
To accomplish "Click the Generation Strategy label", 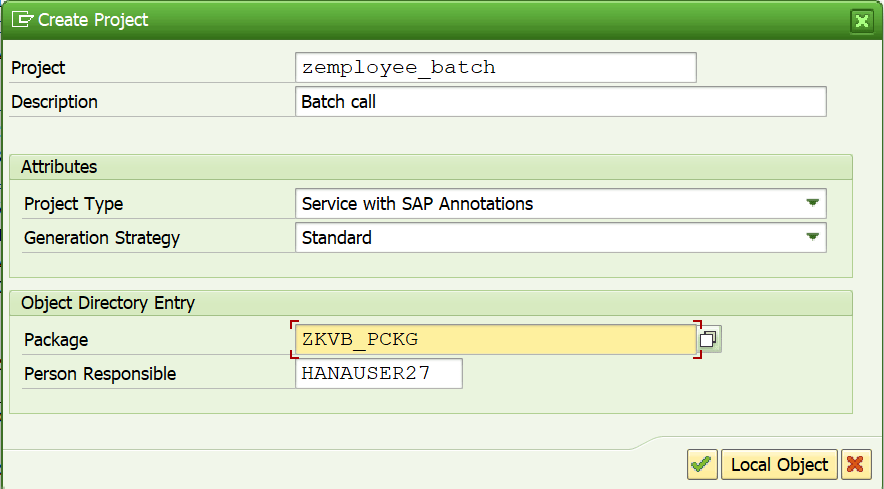I will (101, 238).
